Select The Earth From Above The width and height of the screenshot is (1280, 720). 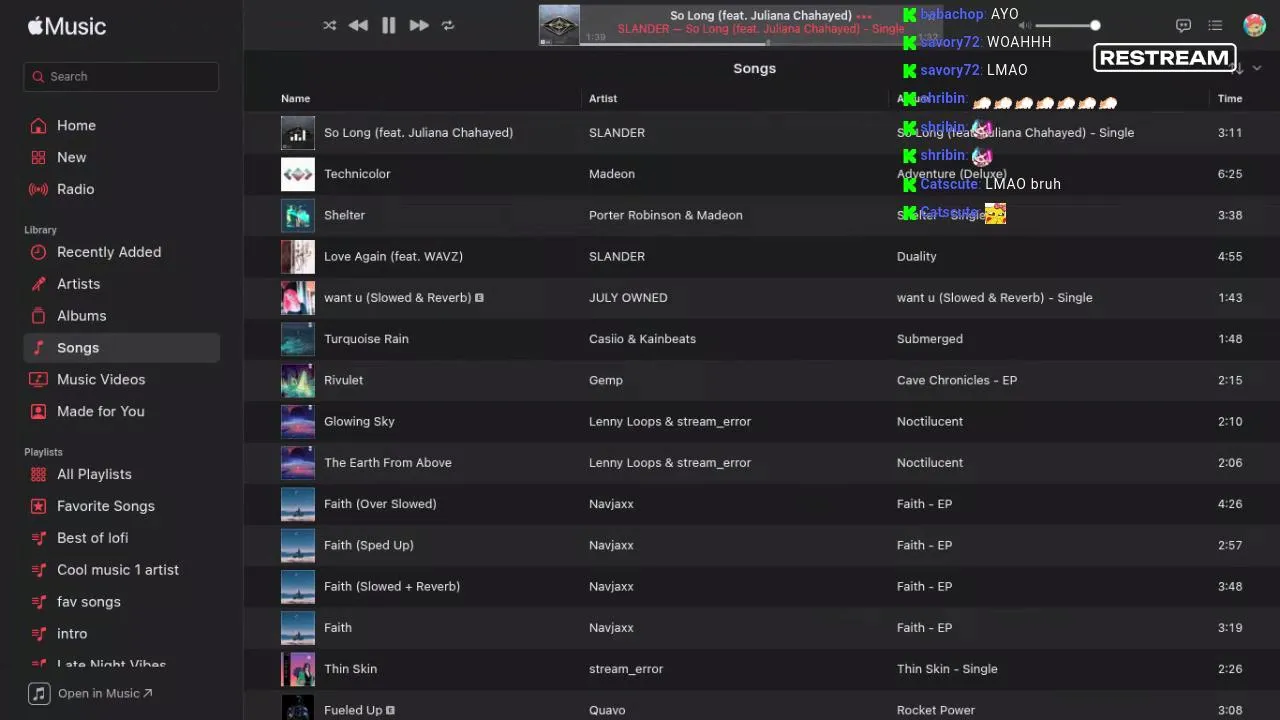762,462
